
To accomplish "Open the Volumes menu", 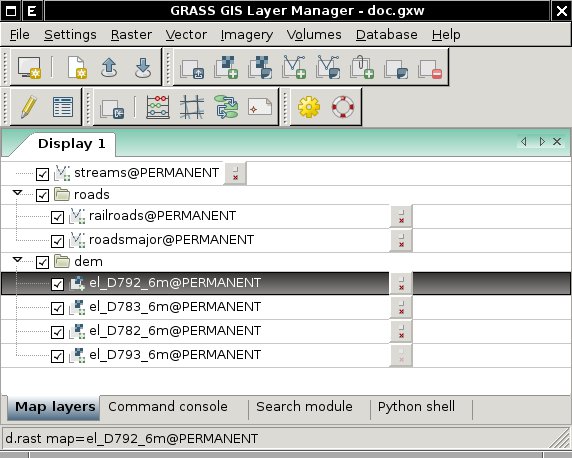I will coord(314,35).
